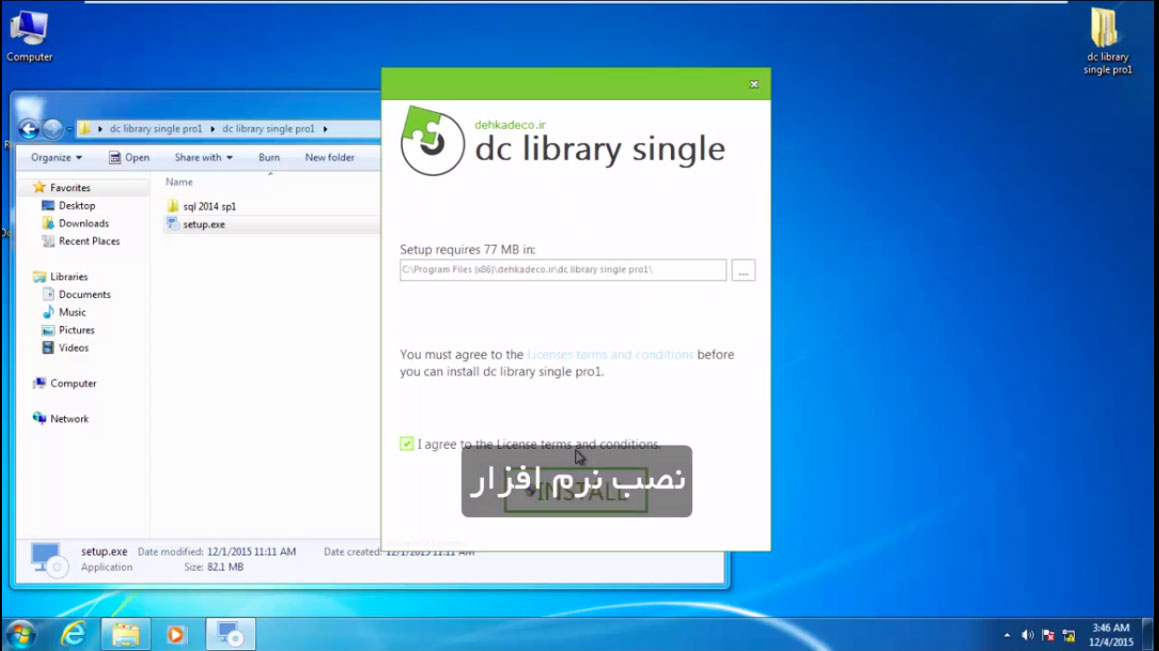The height and width of the screenshot is (651, 1159).
Task: Select the sql 2014 sp1 folder
Action: [x=209, y=206]
